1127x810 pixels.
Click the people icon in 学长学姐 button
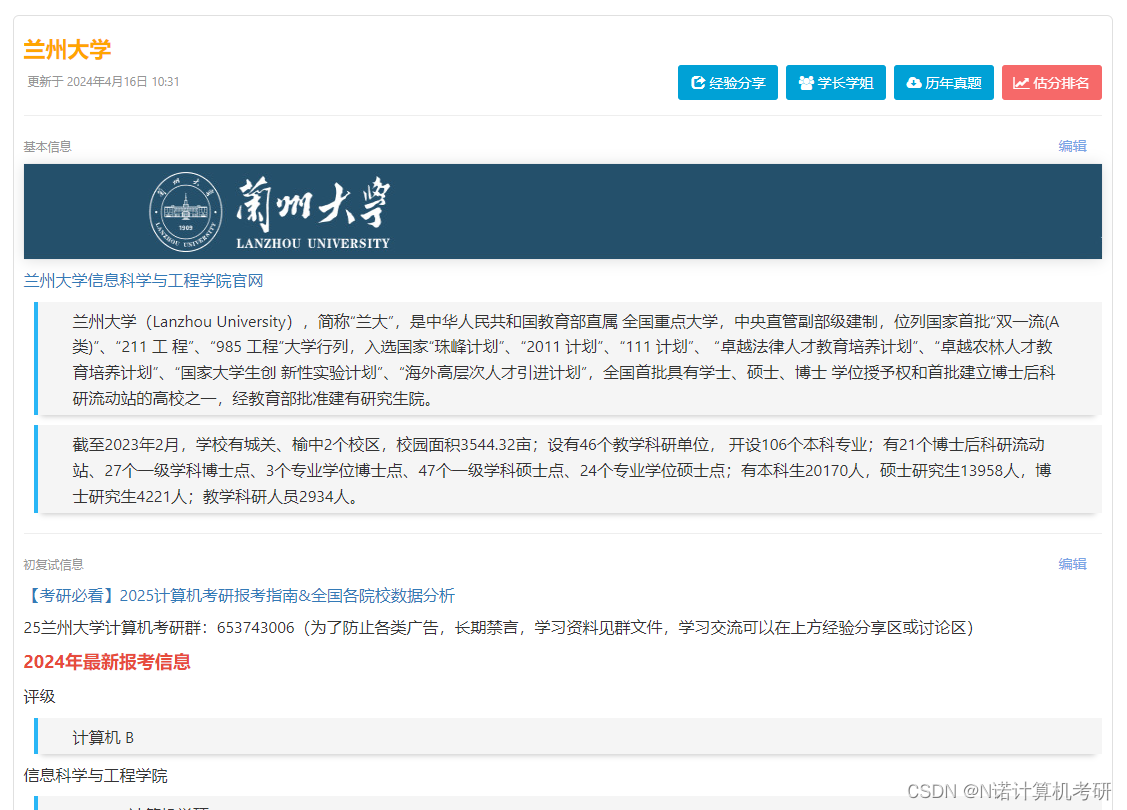(x=806, y=83)
